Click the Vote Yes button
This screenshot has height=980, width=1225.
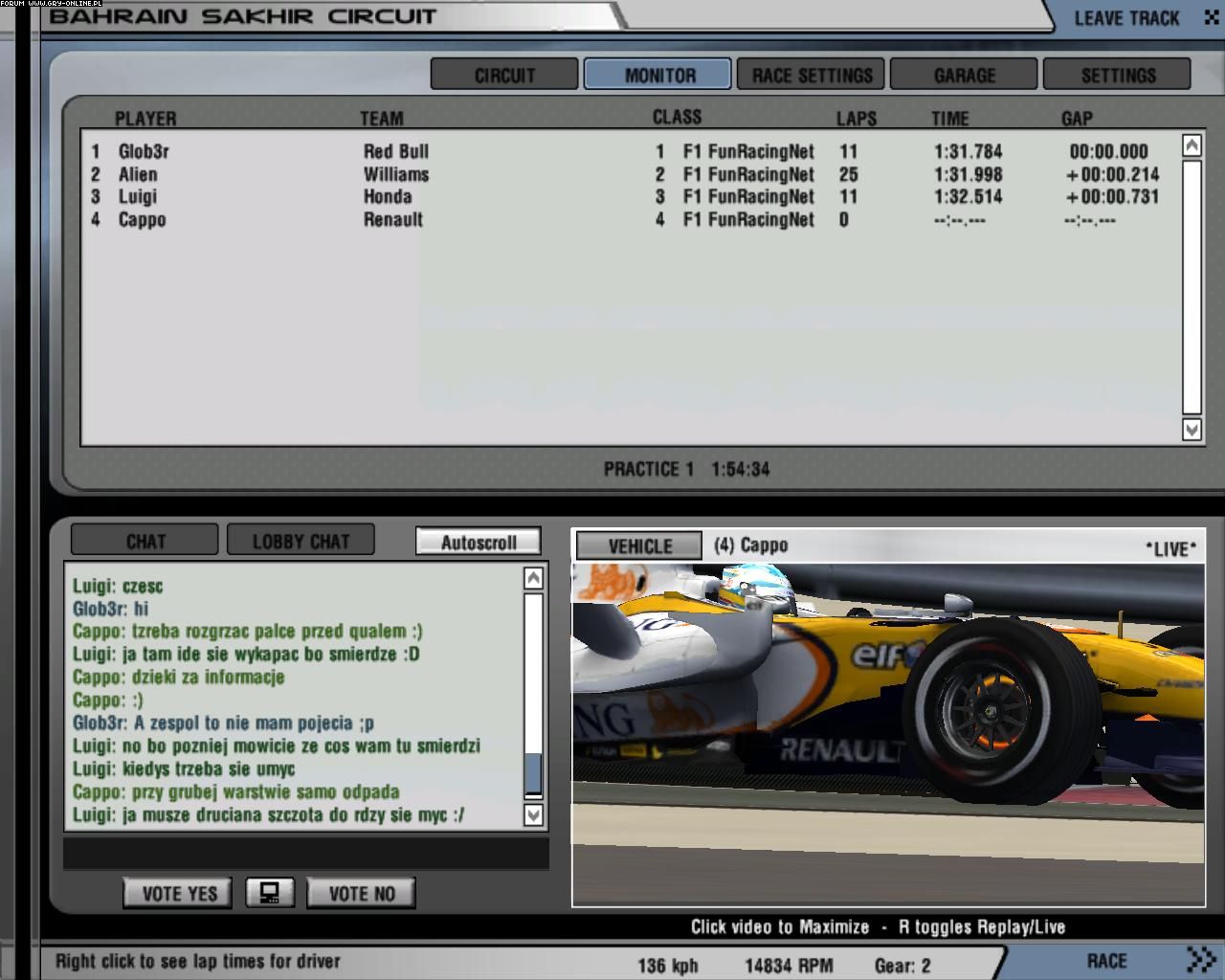tap(177, 893)
